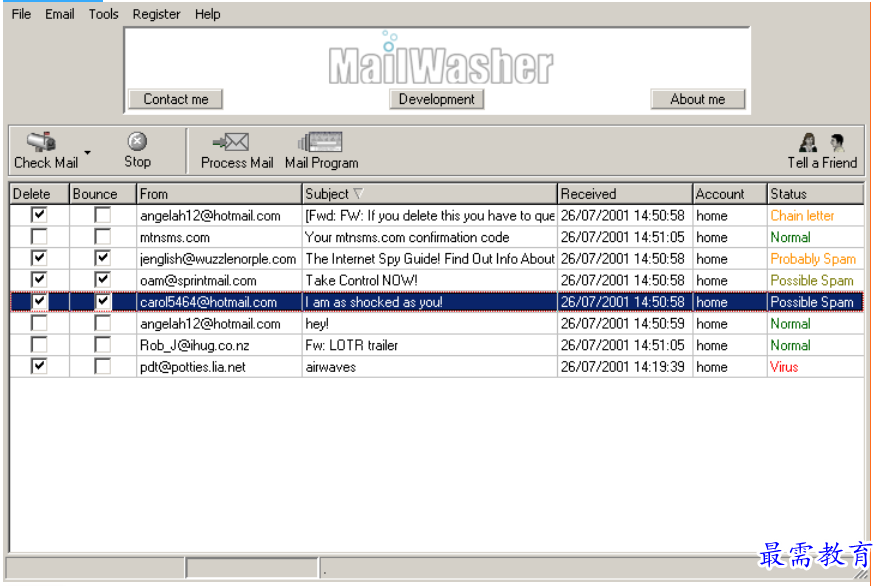Select sender carol5464@hotmail.com
The height and width of the screenshot is (586, 881).
208,302
